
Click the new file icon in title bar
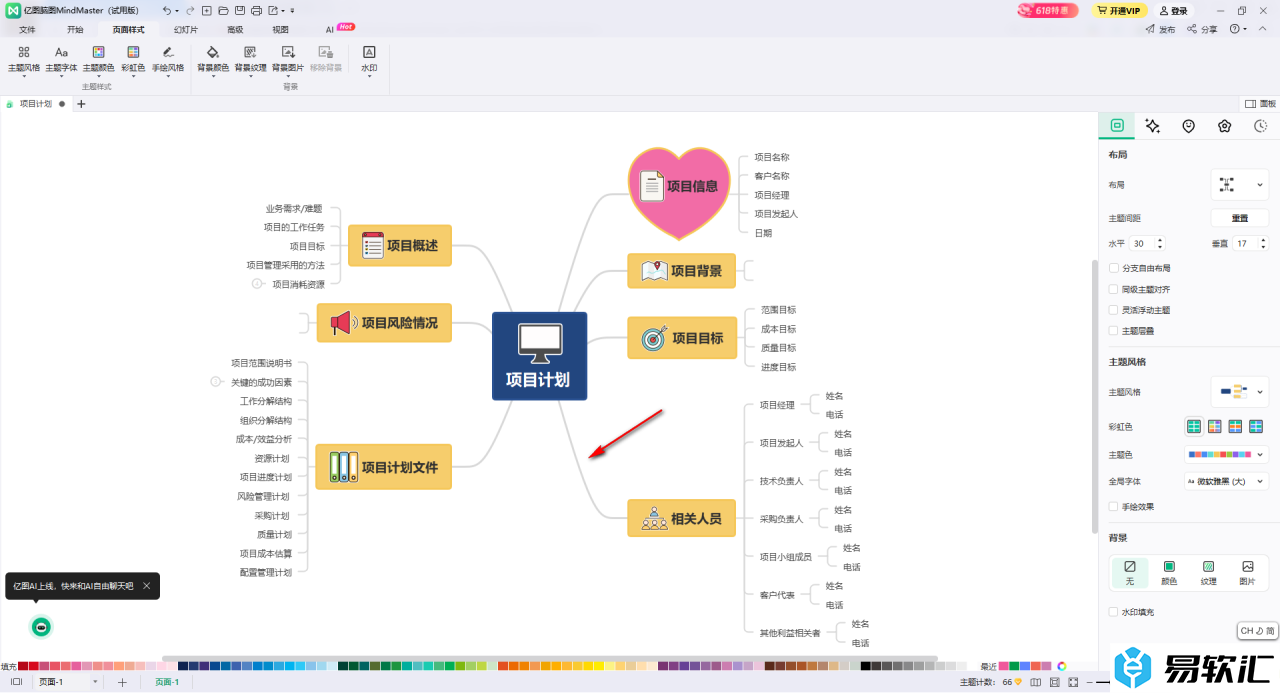coord(206,10)
